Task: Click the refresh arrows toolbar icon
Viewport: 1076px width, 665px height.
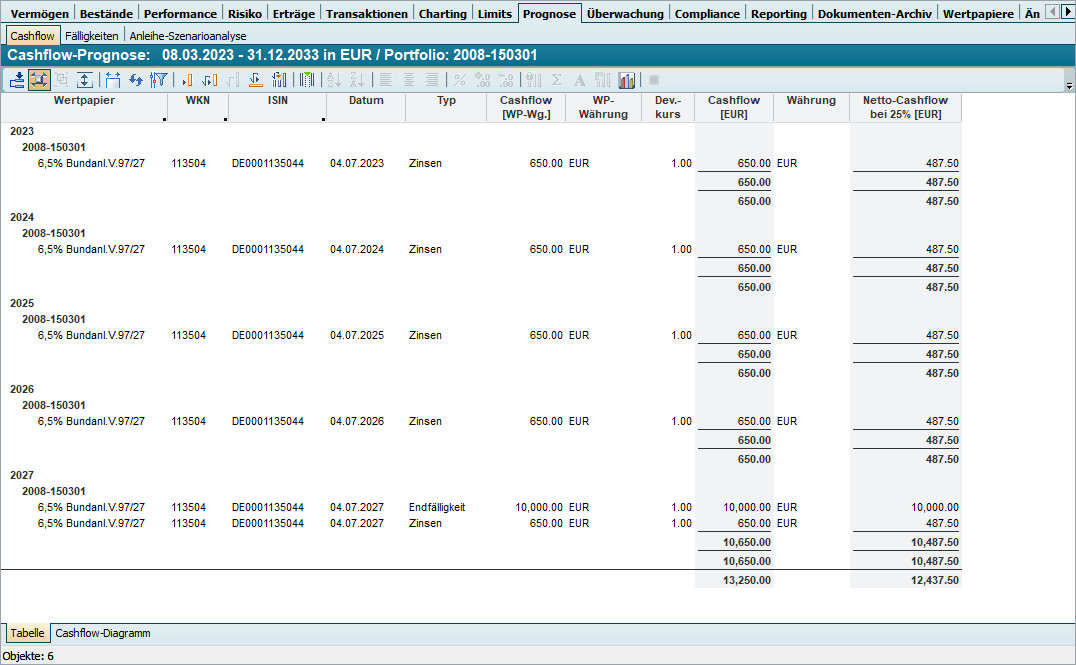Action: [x=136, y=80]
